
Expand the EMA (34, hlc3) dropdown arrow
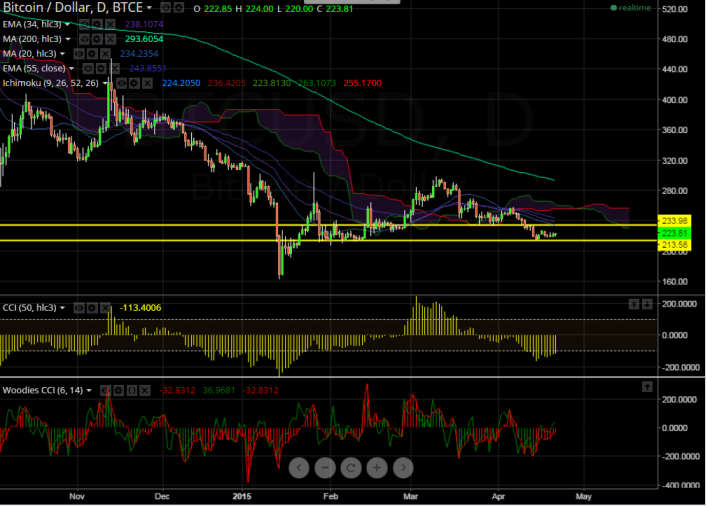click(68, 25)
